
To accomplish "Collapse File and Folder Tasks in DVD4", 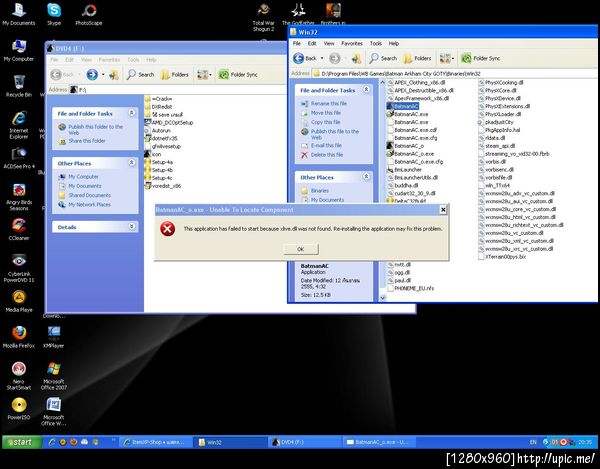I will point(132,113).
